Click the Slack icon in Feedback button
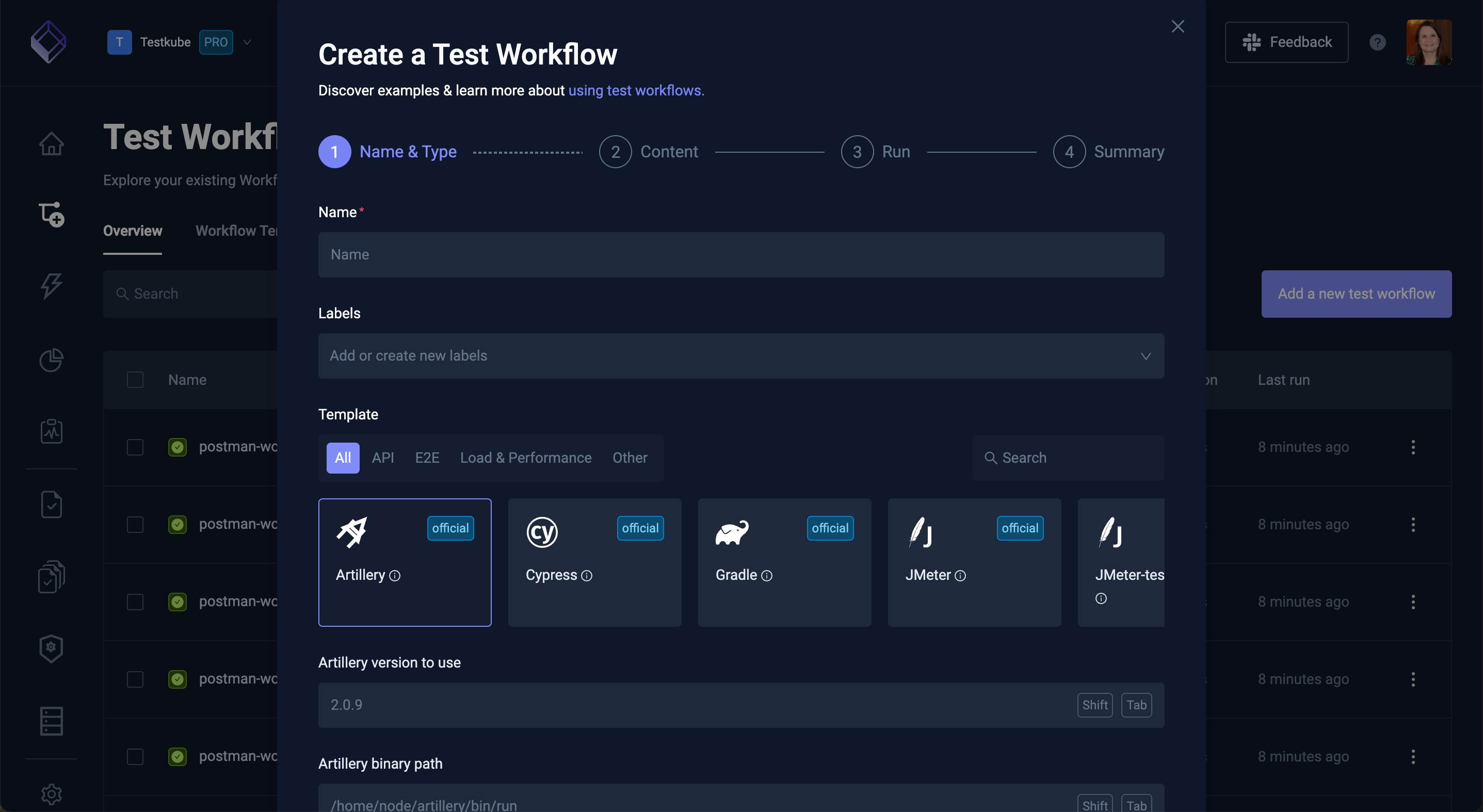The height and width of the screenshot is (812, 1483). [1251, 42]
